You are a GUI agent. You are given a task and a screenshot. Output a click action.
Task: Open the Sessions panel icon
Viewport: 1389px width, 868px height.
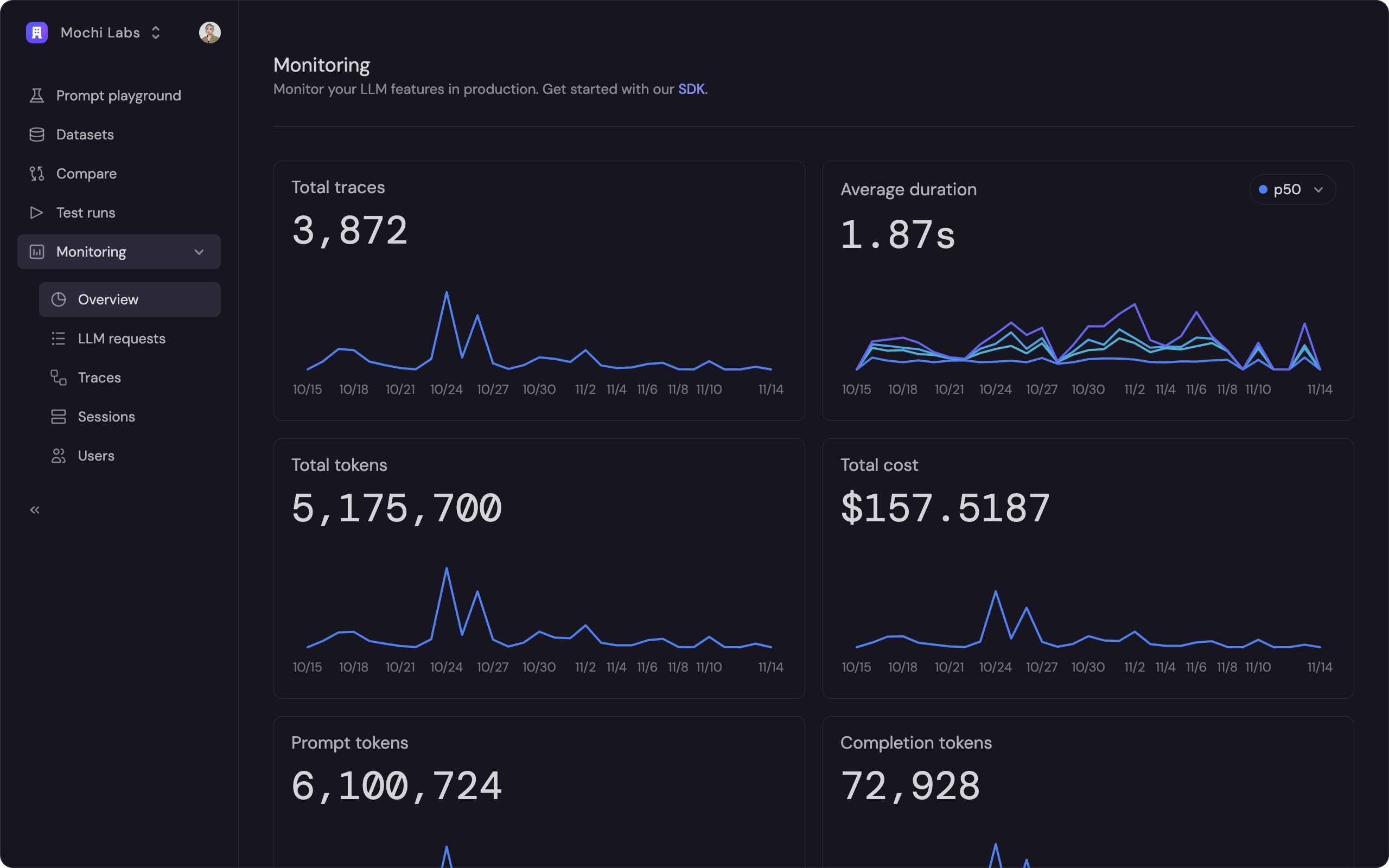click(x=59, y=416)
